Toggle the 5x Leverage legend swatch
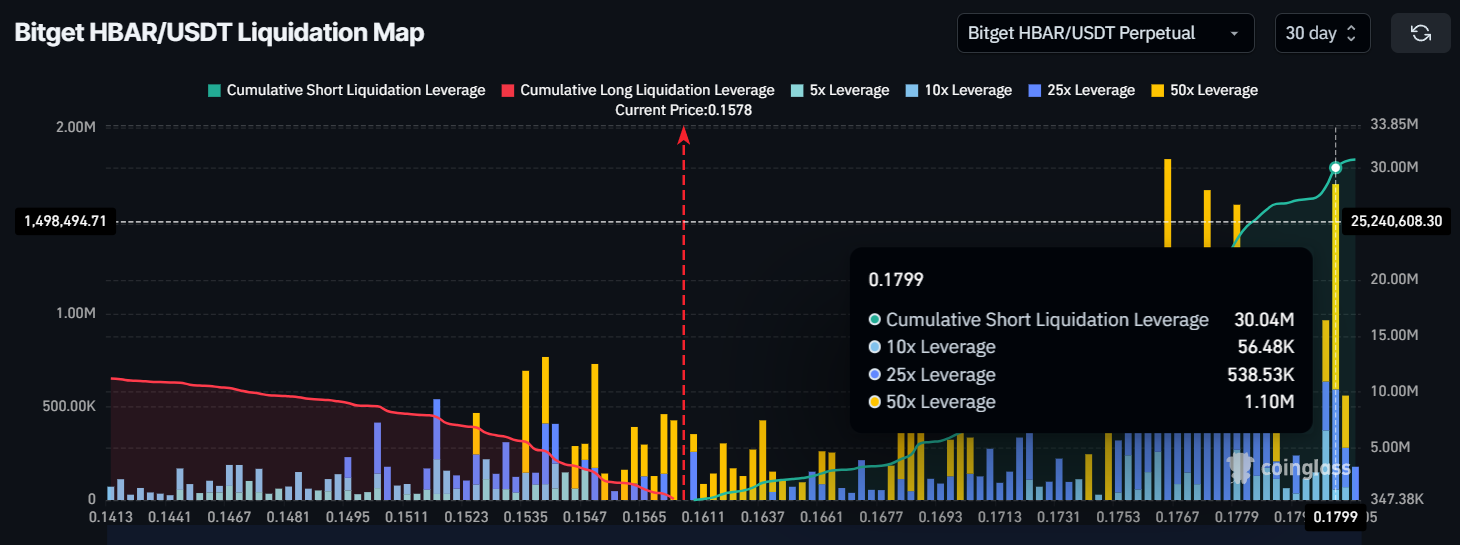 coord(797,90)
